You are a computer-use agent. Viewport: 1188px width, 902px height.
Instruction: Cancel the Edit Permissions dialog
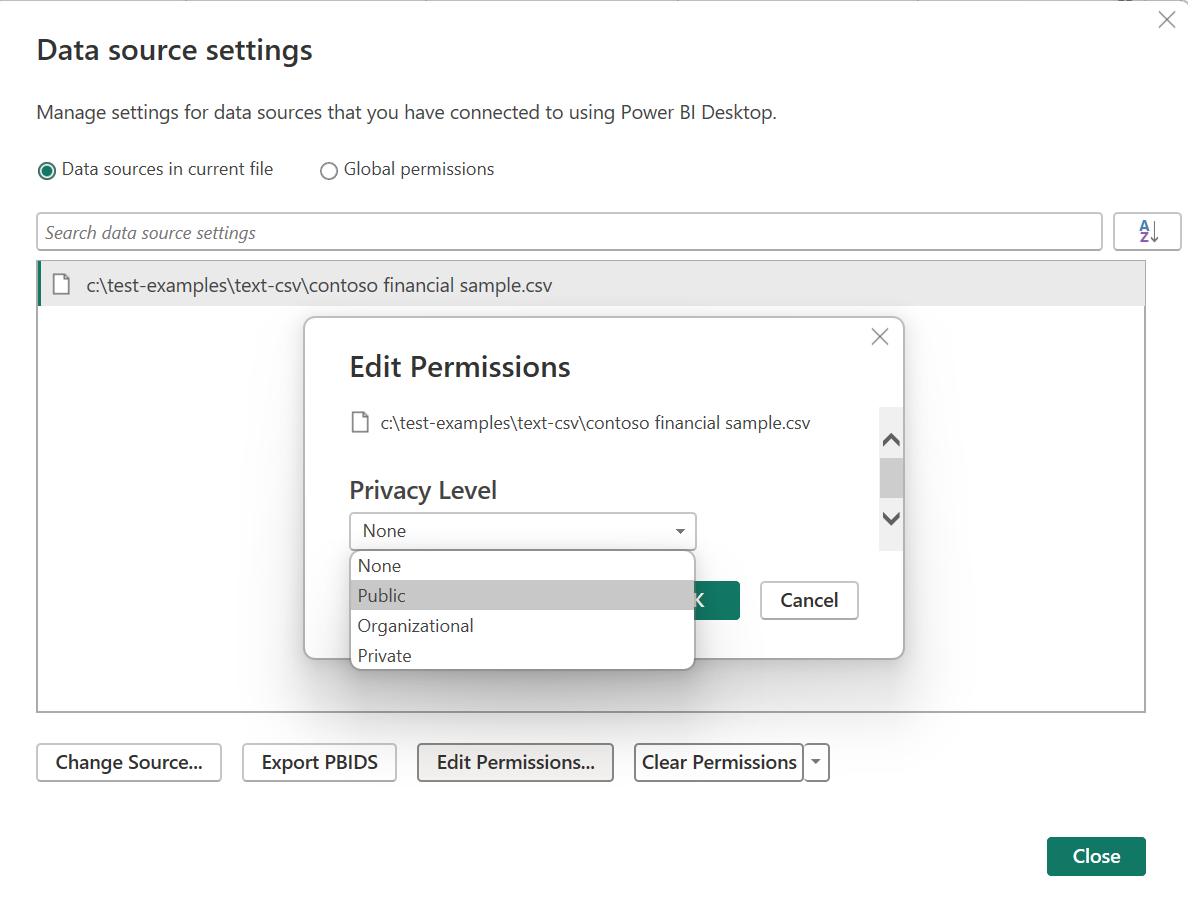(809, 600)
